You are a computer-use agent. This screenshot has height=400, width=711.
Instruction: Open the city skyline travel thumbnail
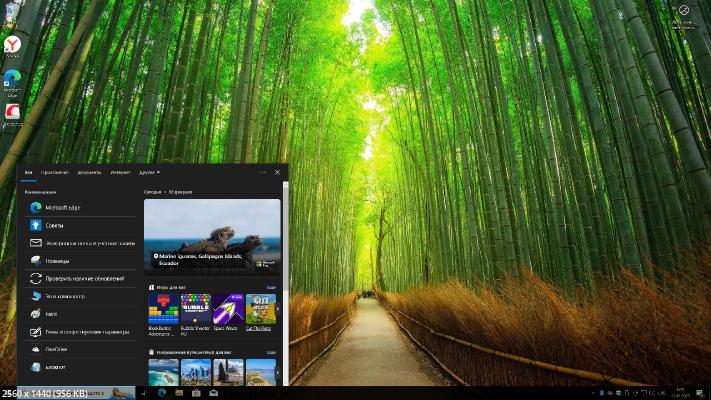coord(196,372)
